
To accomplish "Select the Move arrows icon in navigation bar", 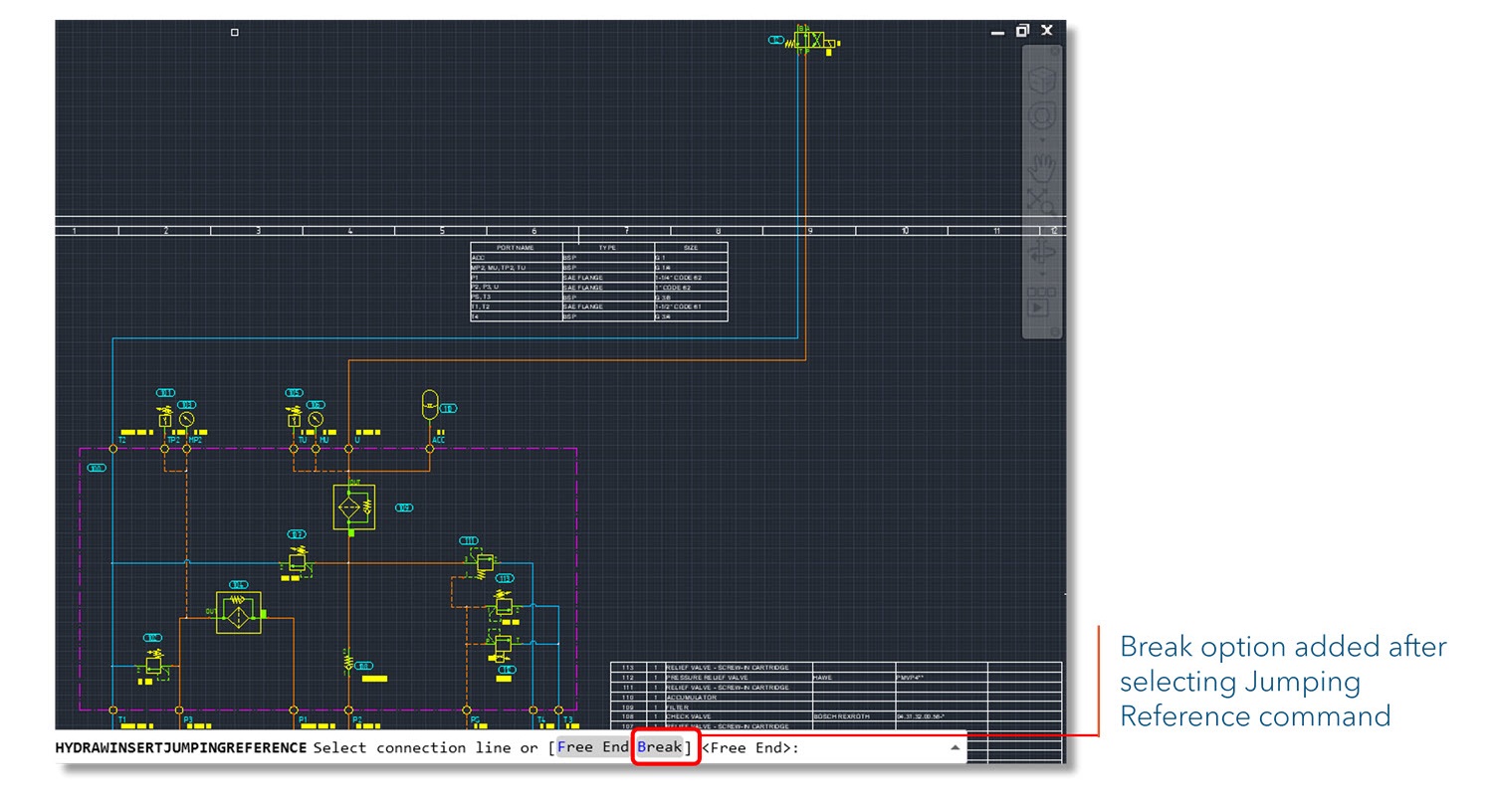I will pyautogui.click(x=1043, y=250).
